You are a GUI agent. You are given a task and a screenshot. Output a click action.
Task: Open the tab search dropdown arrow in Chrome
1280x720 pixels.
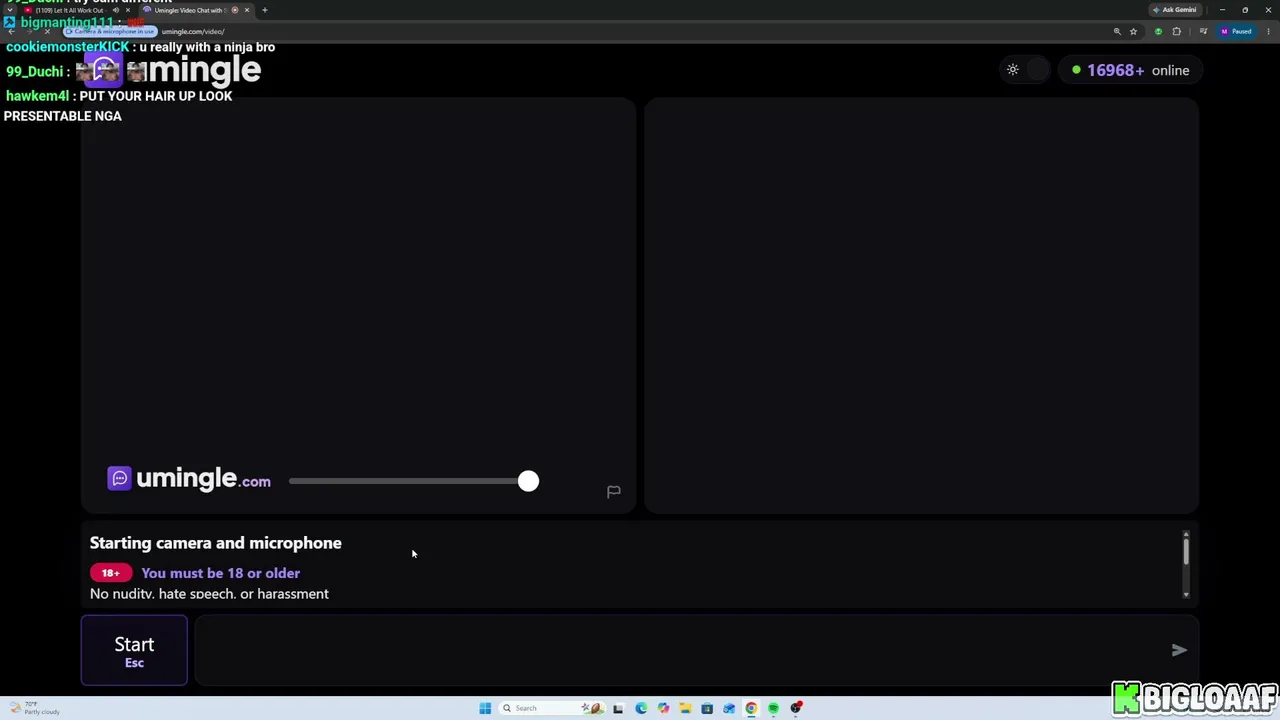click(x=10, y=10)
